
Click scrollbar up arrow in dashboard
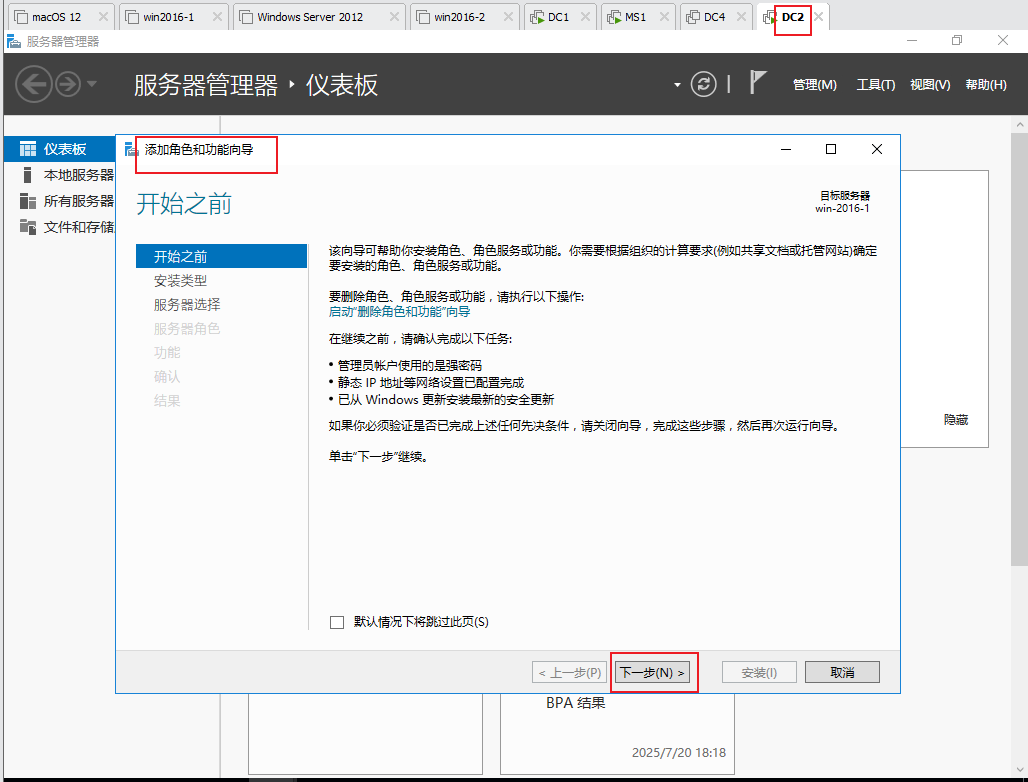coord(1019,124)
